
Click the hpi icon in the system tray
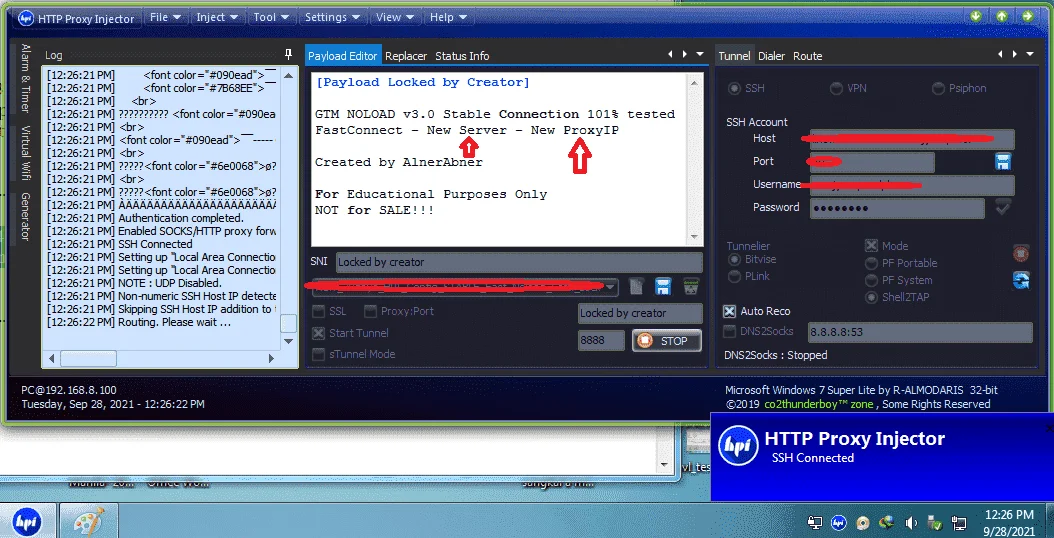[838, 523]
